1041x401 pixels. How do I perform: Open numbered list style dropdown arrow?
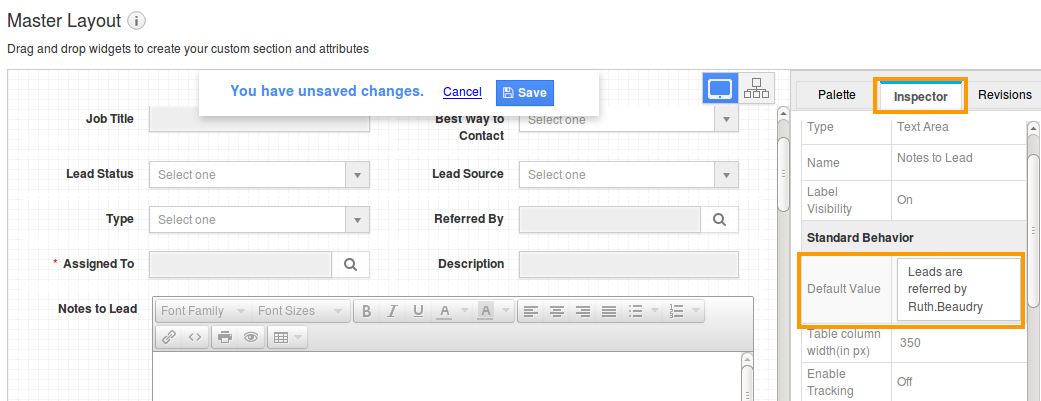(x=696, y=311)
